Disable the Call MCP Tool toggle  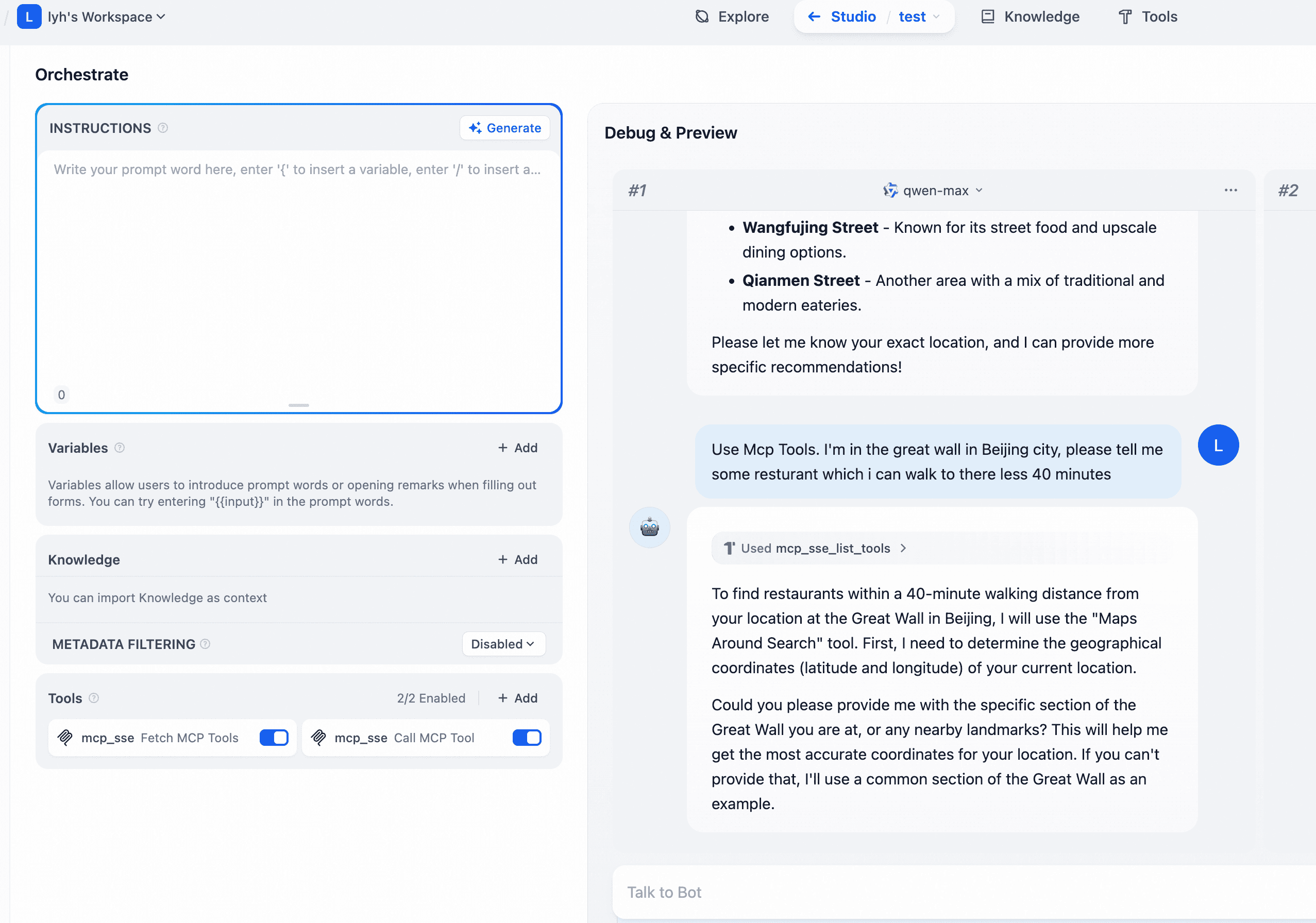527,738
